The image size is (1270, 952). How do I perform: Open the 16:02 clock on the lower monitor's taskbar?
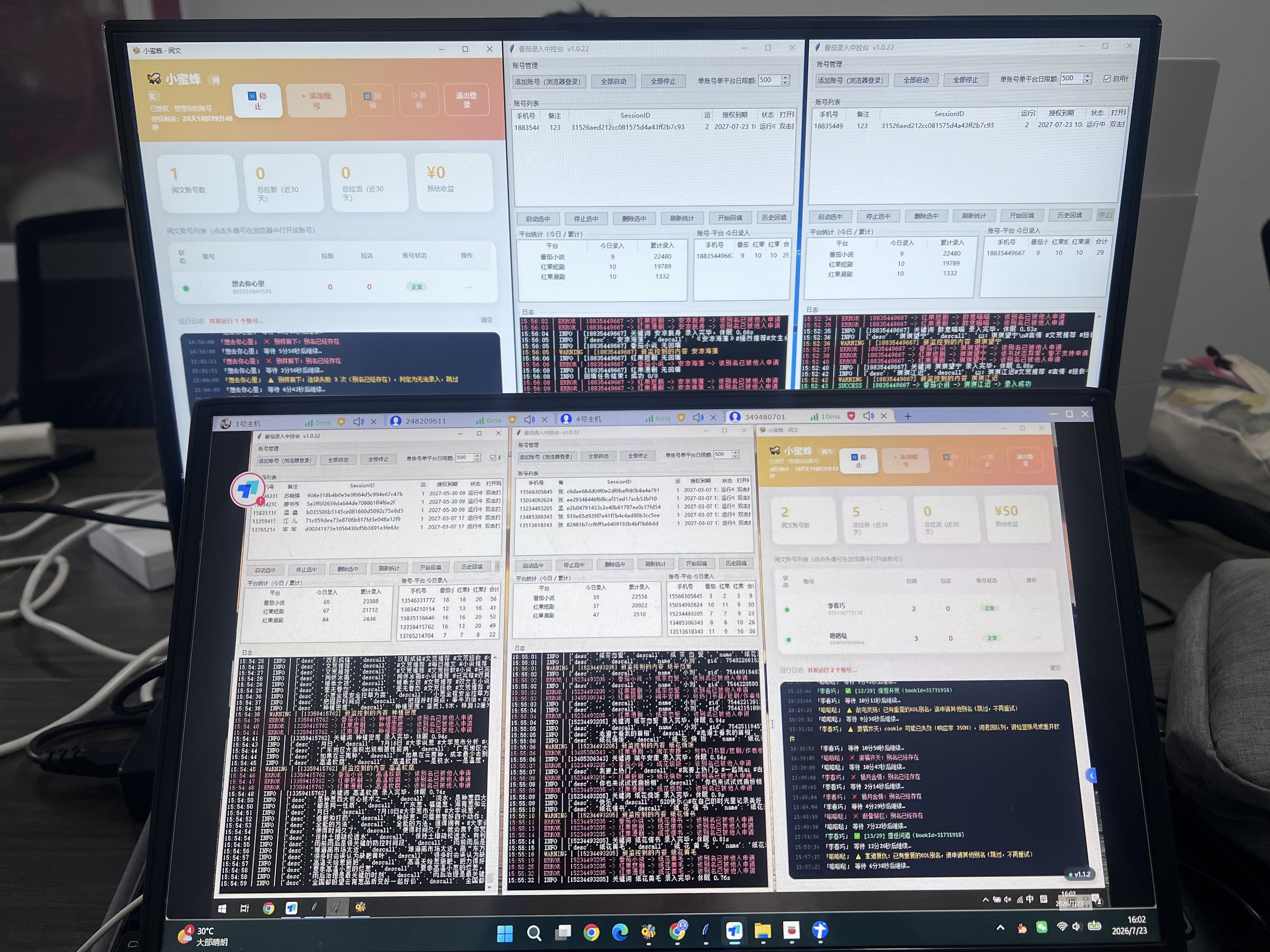click(1130, 925)
